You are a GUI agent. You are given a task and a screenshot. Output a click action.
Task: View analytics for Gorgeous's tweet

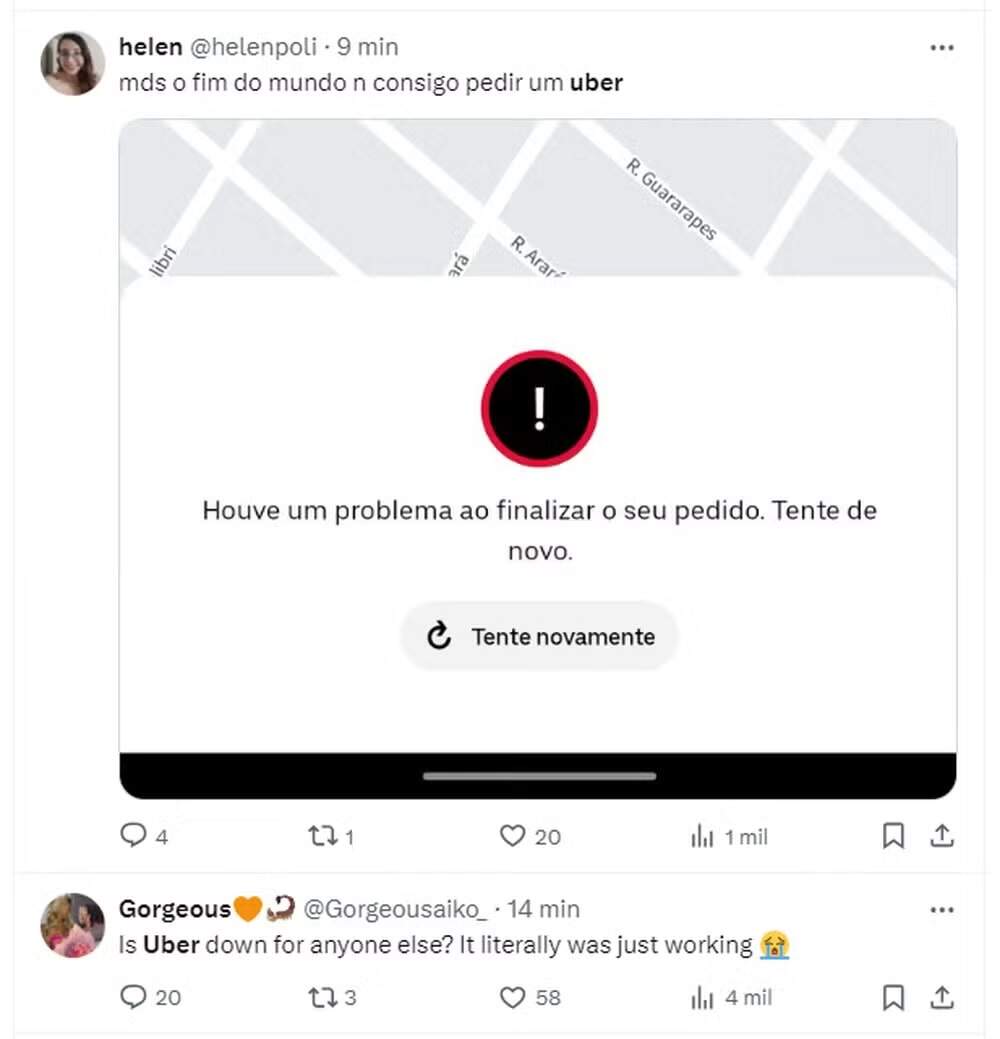[x=702, y=997]
